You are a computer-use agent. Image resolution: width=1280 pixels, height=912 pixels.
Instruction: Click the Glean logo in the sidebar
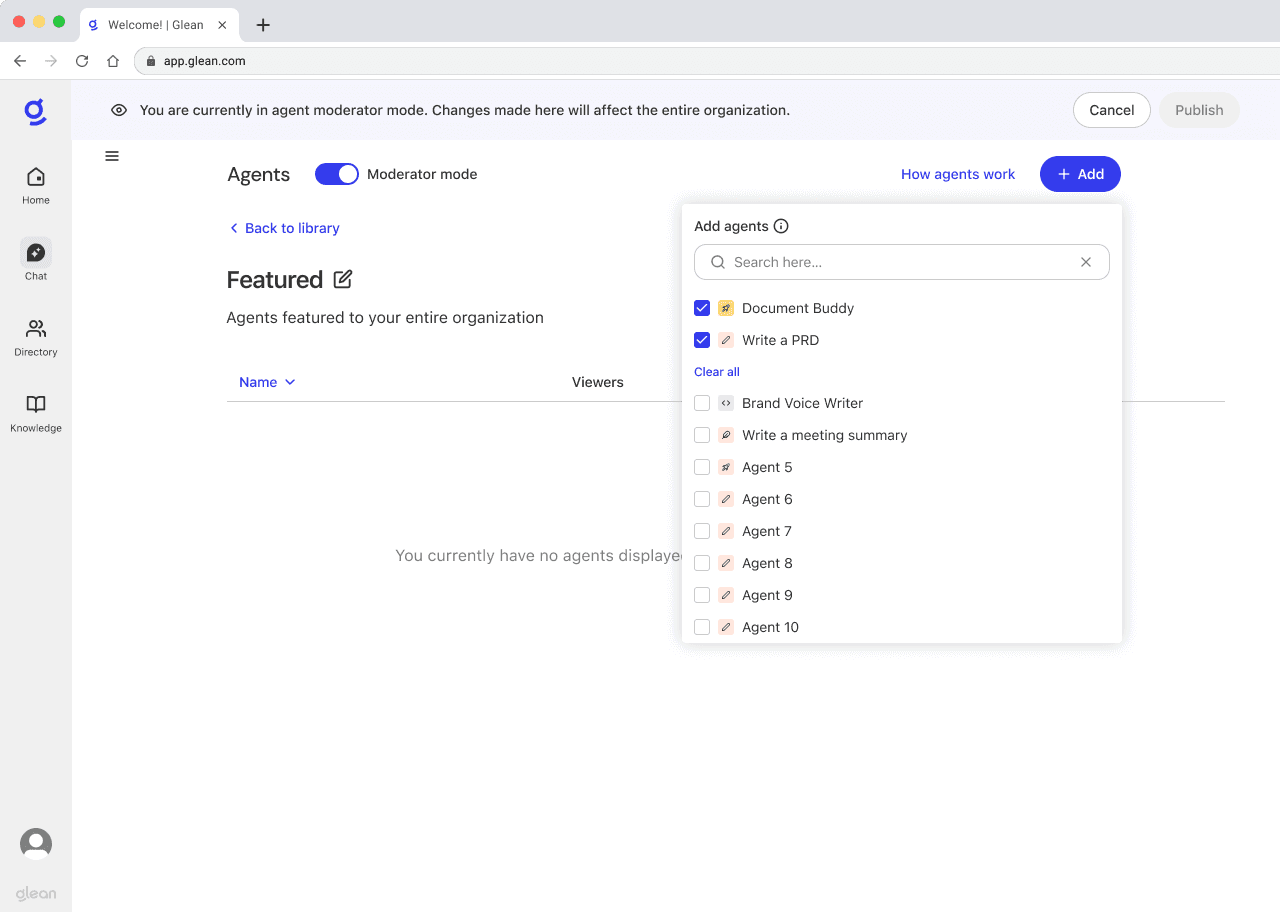36,112
